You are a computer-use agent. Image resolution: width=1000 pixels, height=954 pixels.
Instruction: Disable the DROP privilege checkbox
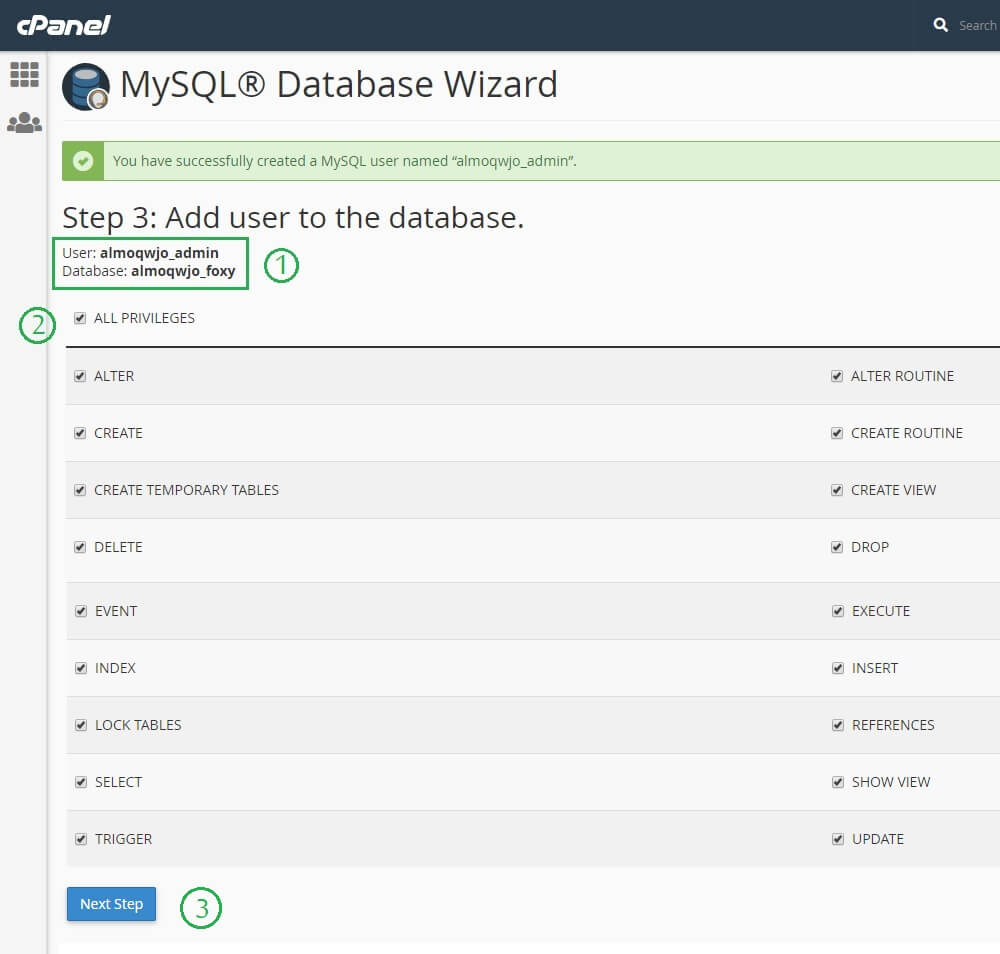837,547
